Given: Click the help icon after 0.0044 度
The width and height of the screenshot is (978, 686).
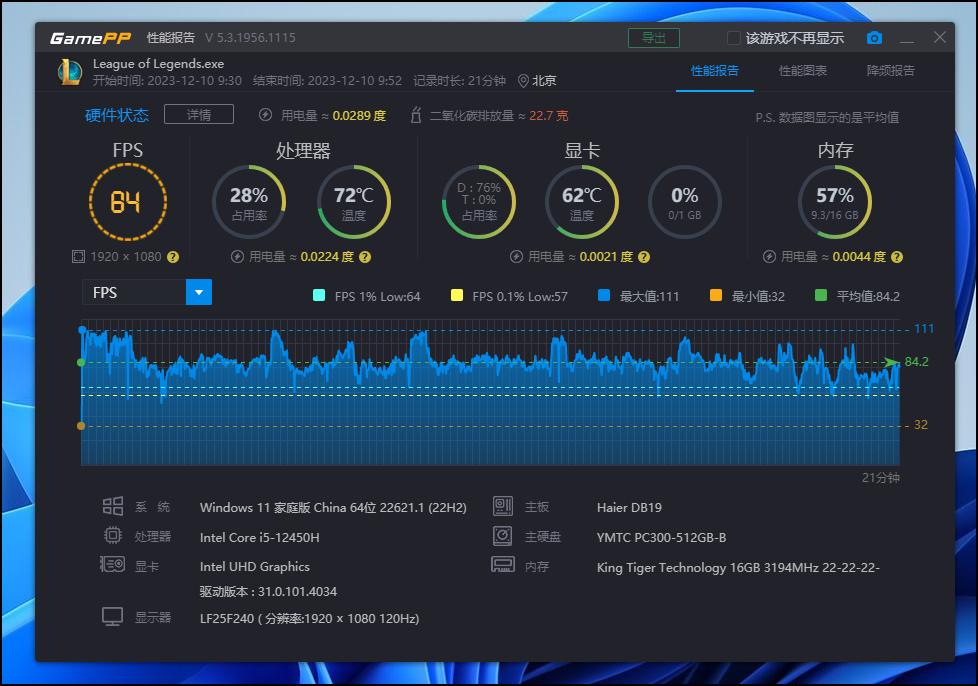Looking at the screenshot, I should pos(897,257).
